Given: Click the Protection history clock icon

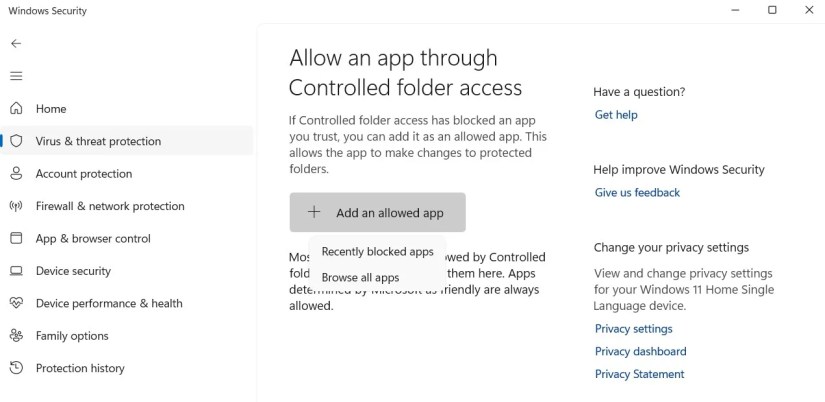Looking at the screenshot, I should 16,368.
